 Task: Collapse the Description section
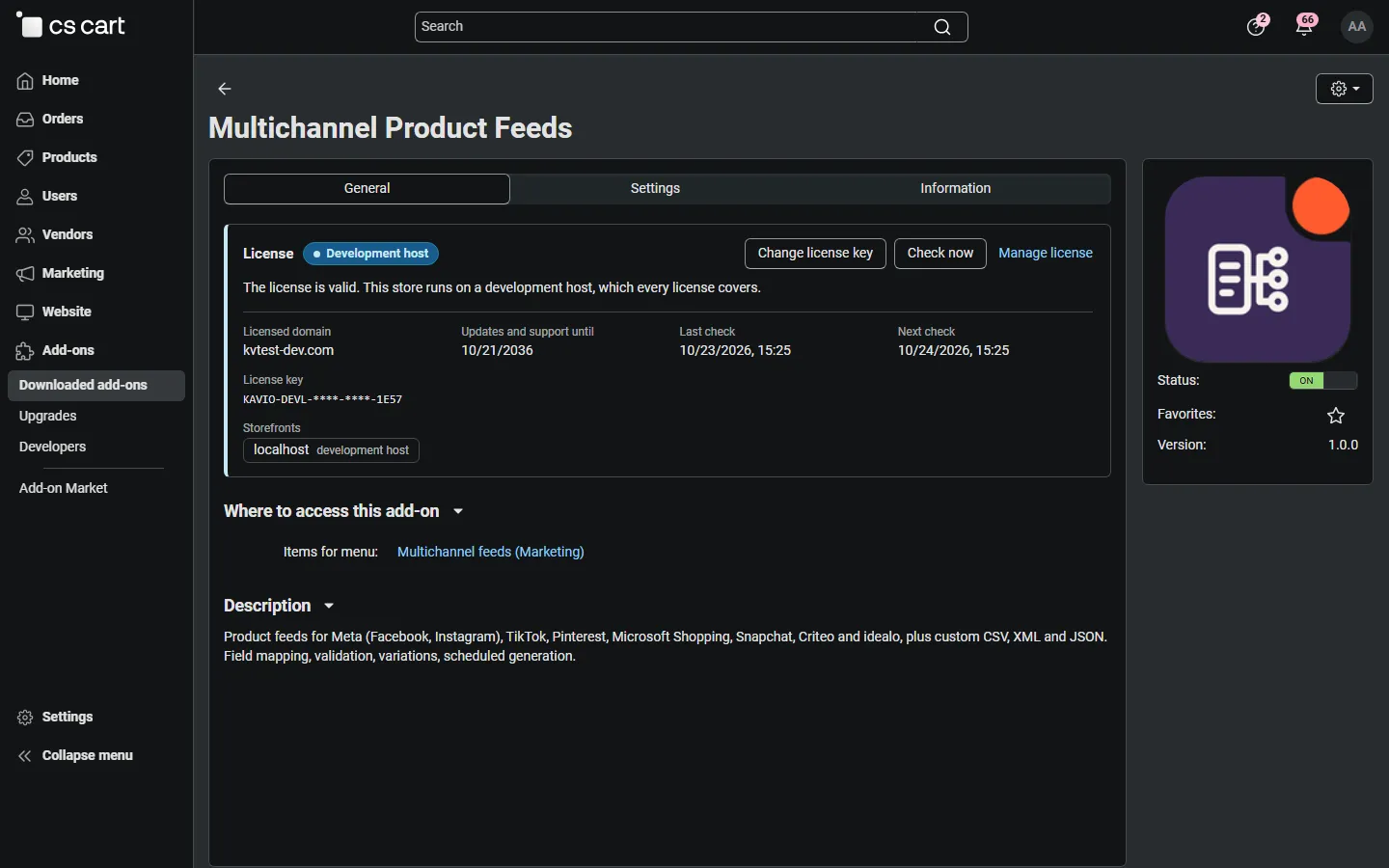(279, 606)
